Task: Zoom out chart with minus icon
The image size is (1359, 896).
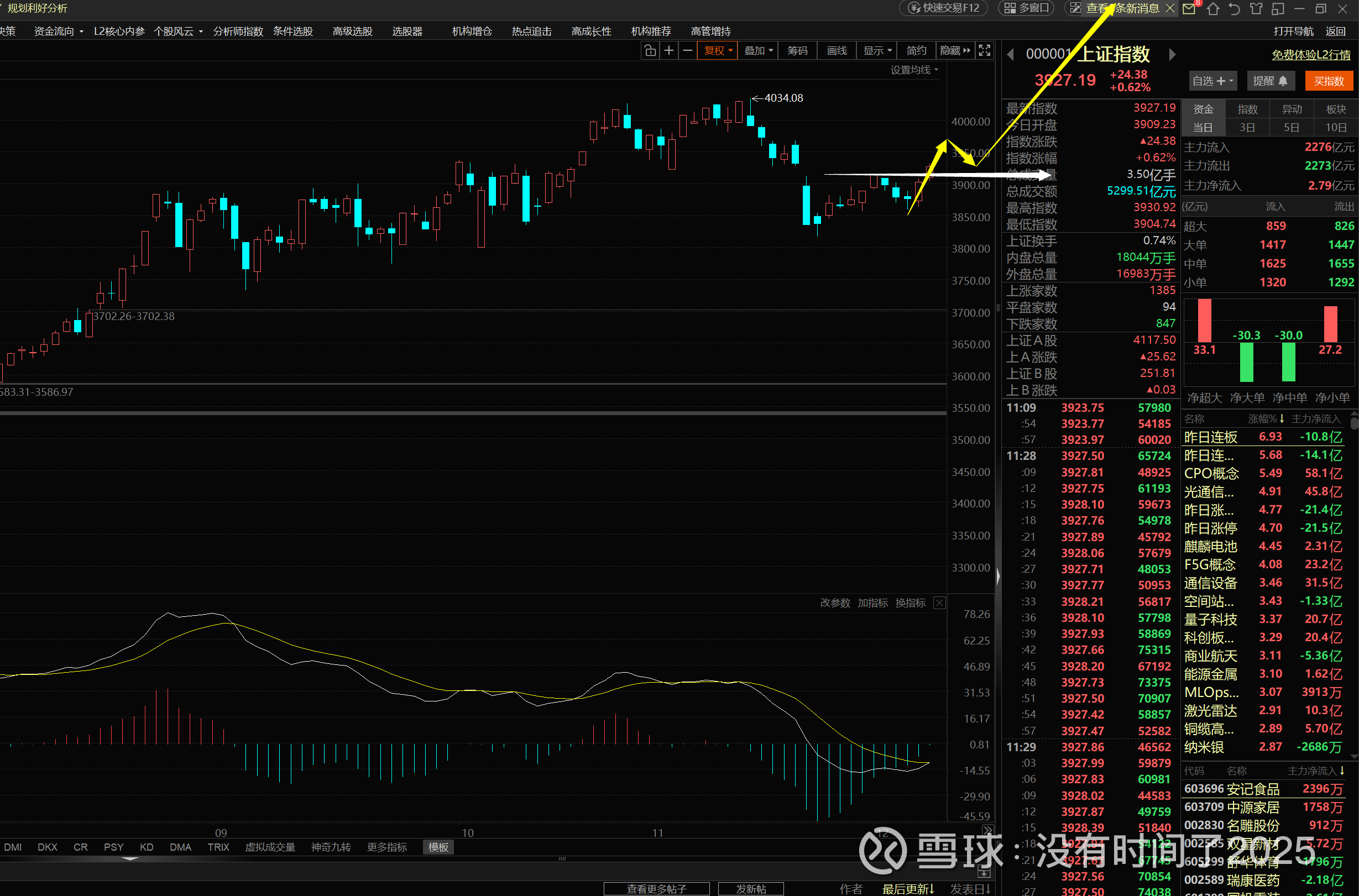Action: point(687,51)
